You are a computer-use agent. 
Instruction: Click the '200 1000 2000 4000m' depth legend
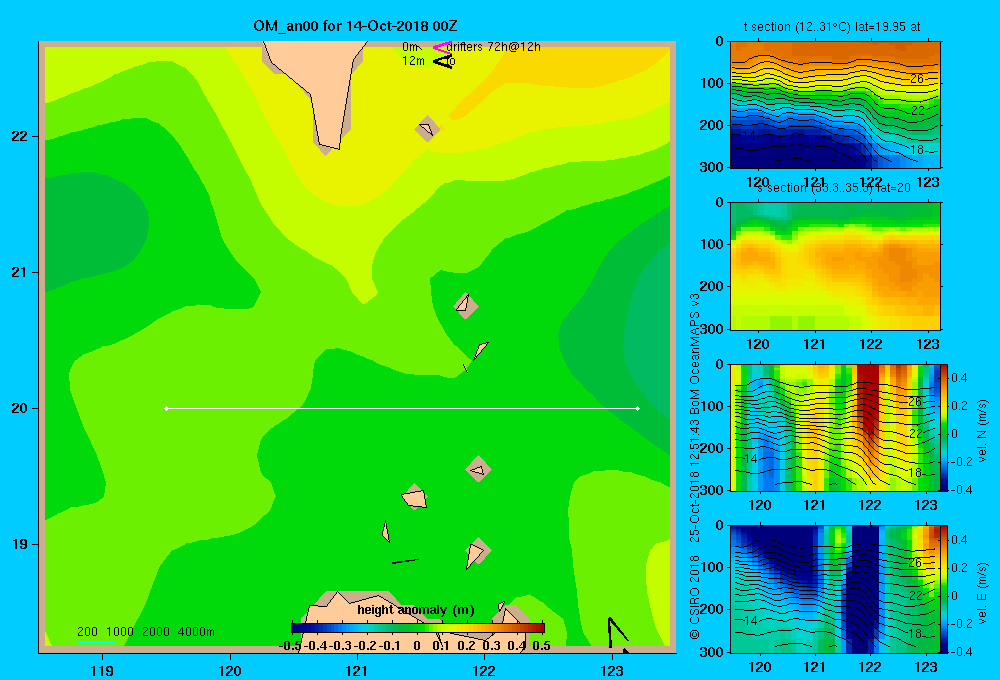(145, 632)
